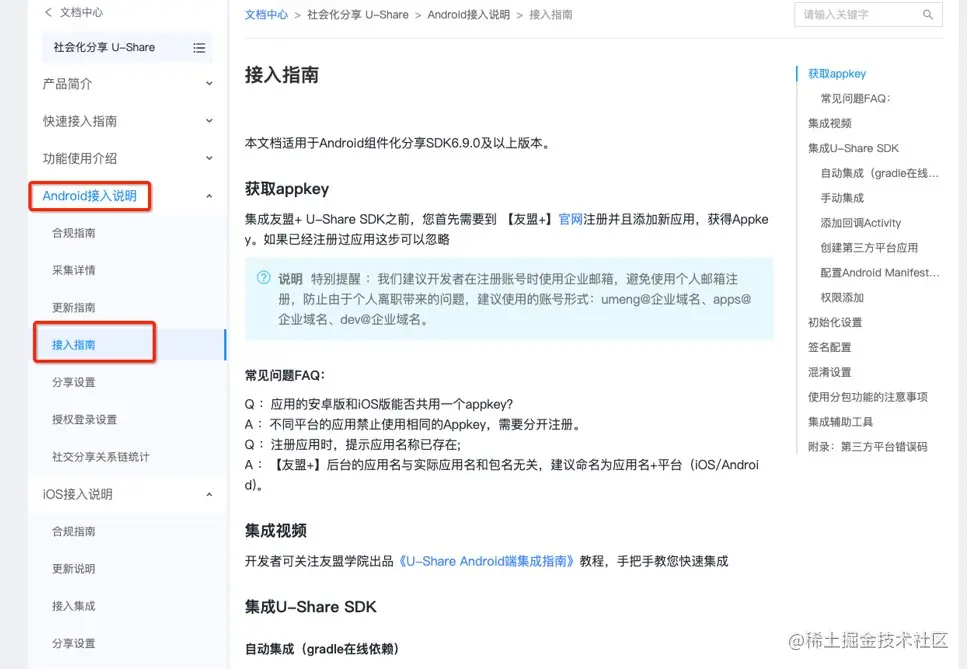Screen dimensions: 968x670
Task: Open 合规指南 under Android接入说明
Action: pyautogui.click(x=73, y=233)
